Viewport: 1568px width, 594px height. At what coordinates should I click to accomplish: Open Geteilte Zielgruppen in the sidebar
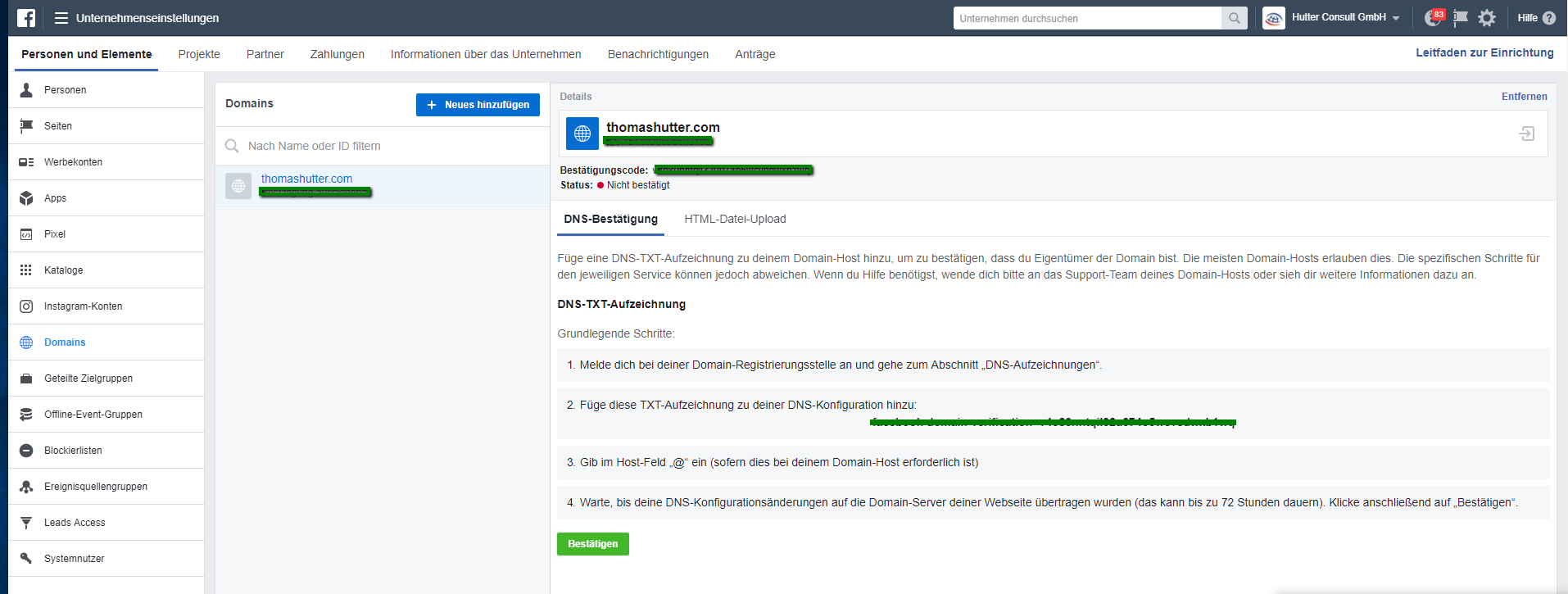[106, 379]
